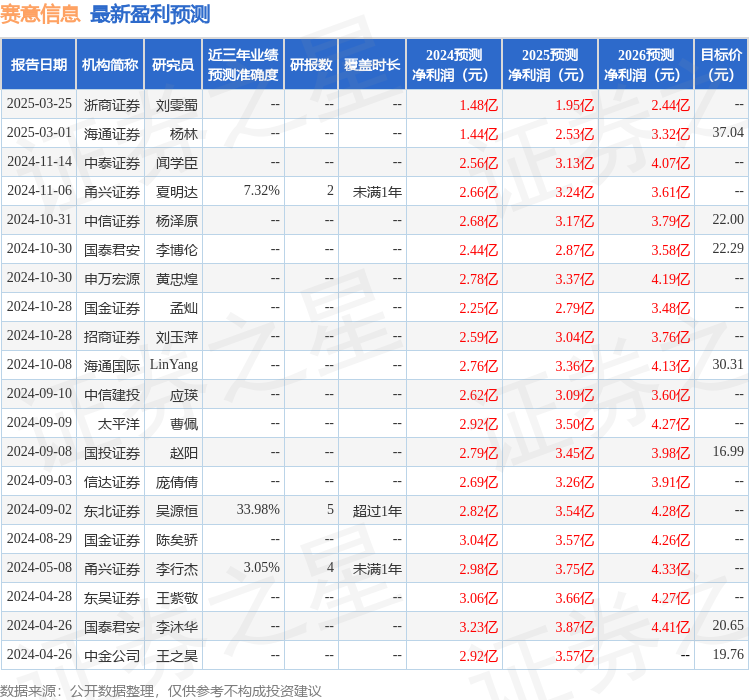Select the 中泰证券 institution cell
This screenshot has width=749, height=700.
click(112, 163)
